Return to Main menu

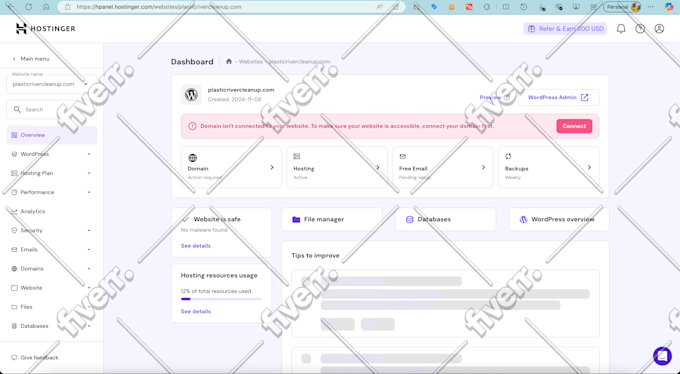(31, 59)
